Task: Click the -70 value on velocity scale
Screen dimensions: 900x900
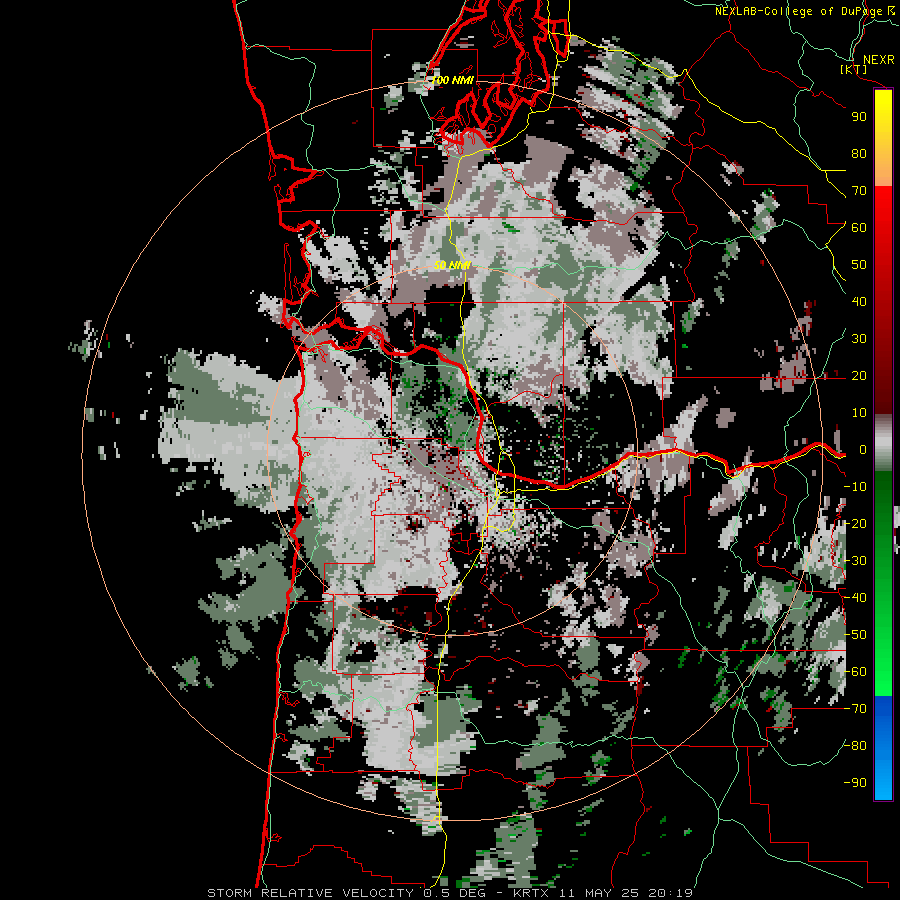Action: click(x=855, y=709)
